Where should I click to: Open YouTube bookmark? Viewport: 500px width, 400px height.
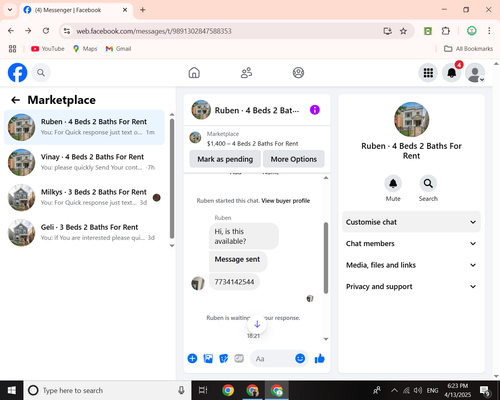coord(48,49)
